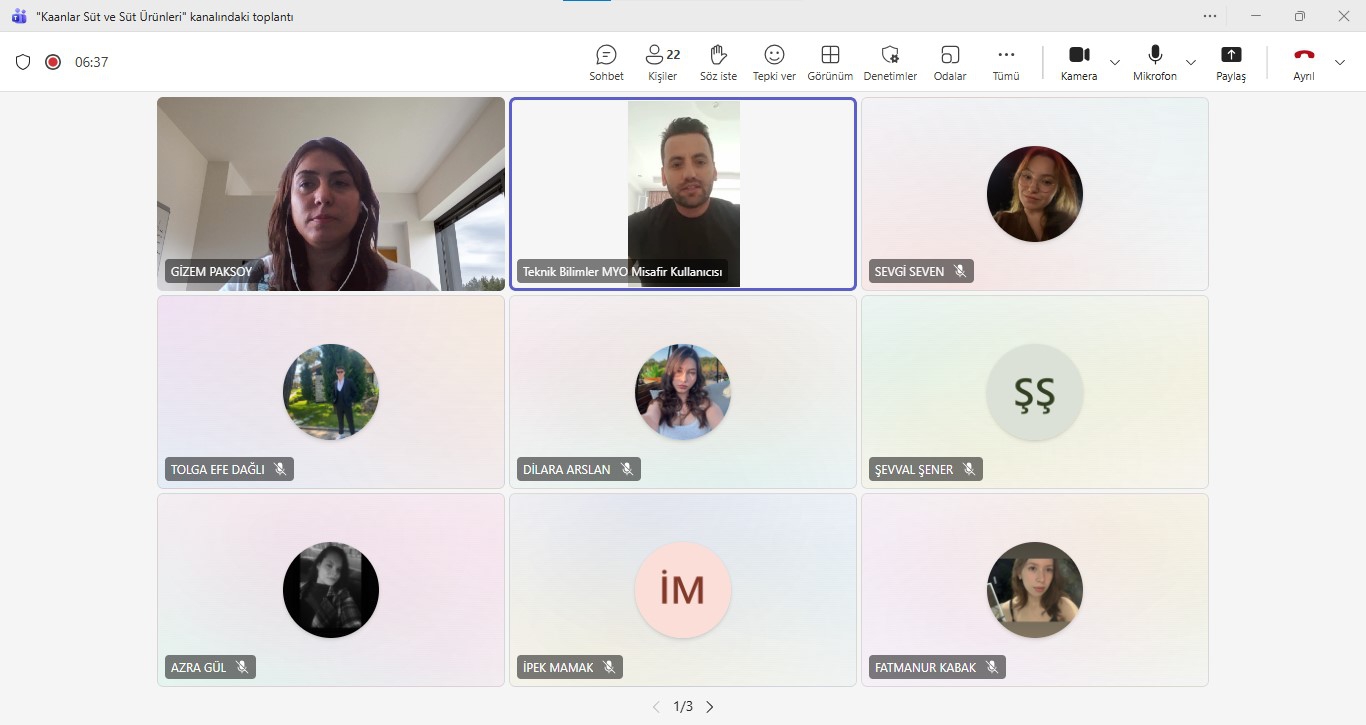1366x725 pixels.
Task: Share screen with Paylaş
Action: tap(1231, 62)
